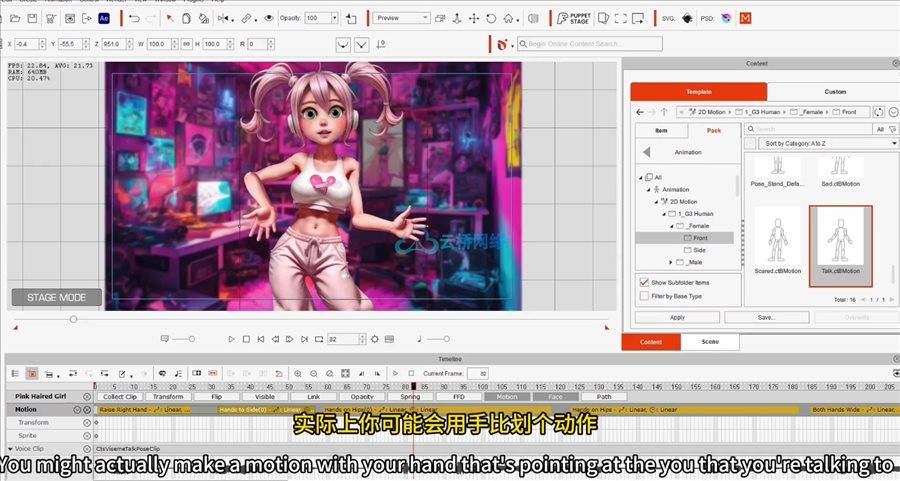
Task: Toggle the full screen brackets icon
Action: coord(620,18)
